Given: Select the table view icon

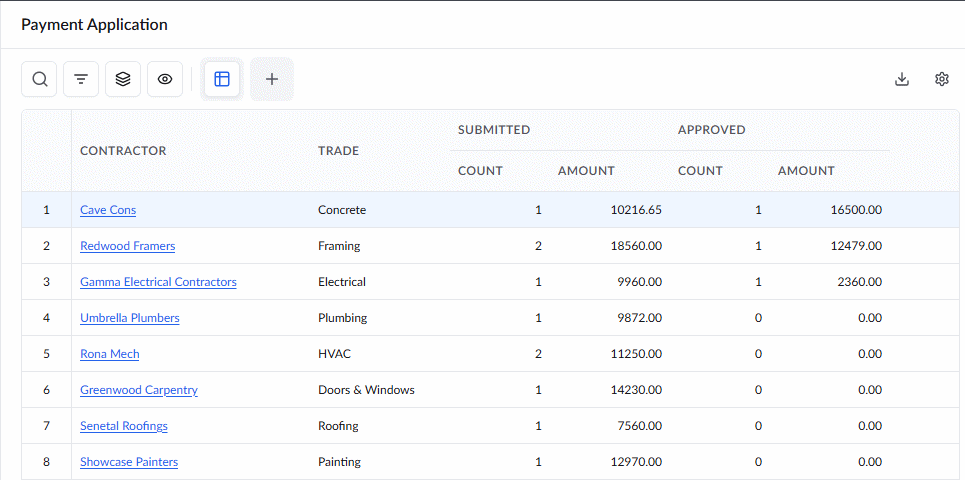Looking at the screenshot, I should pos(222,79).
